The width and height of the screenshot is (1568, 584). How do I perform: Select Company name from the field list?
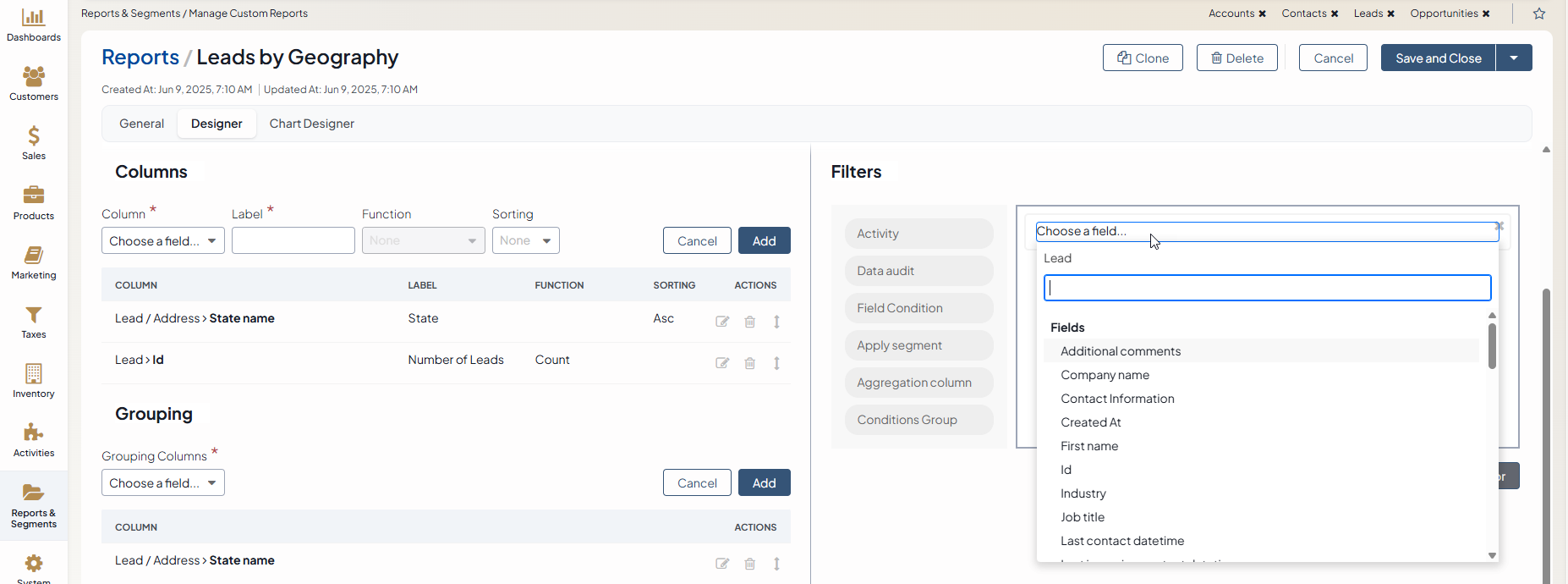1105,375
